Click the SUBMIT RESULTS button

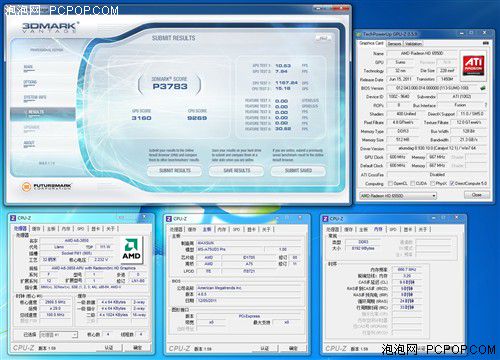click(x=174, y=171)
